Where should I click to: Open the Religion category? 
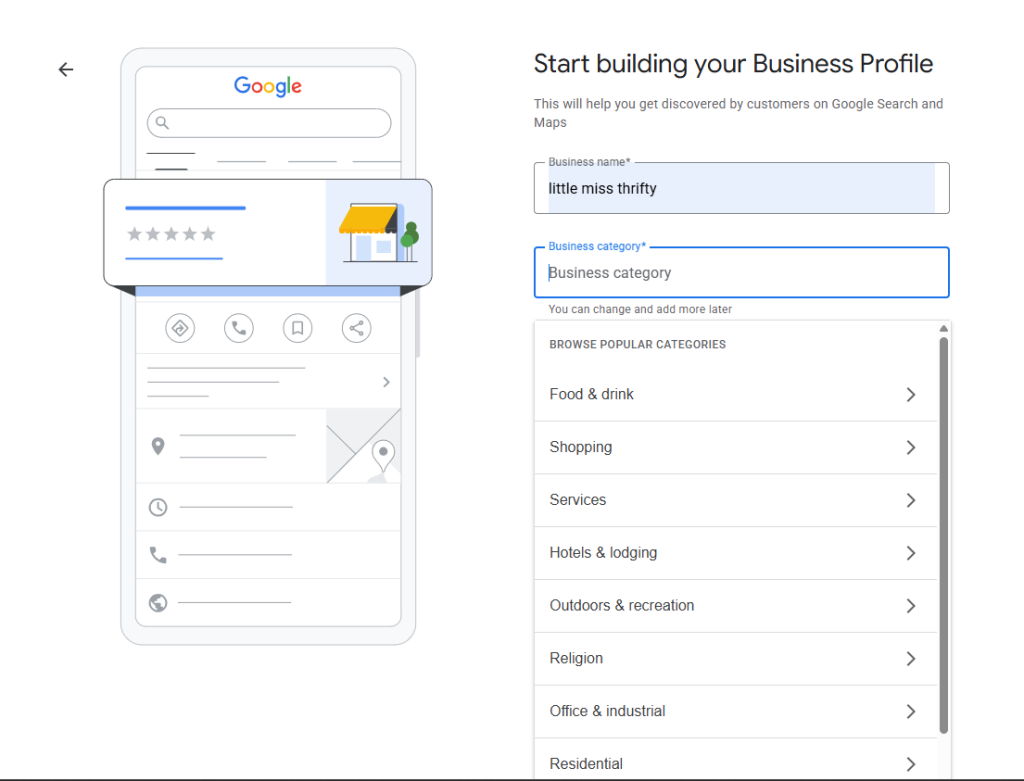[735, 659]
